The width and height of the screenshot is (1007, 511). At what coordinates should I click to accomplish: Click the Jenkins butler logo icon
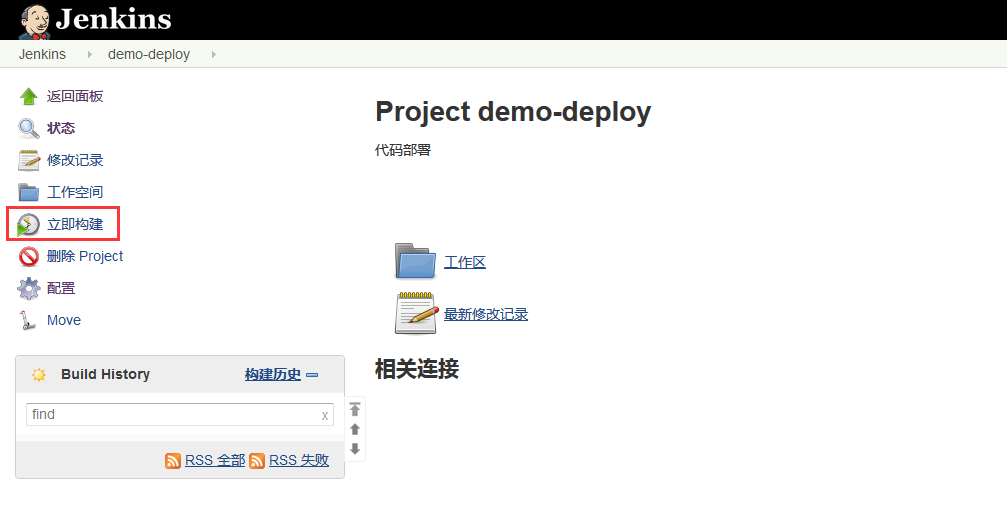tap(35, 21)
